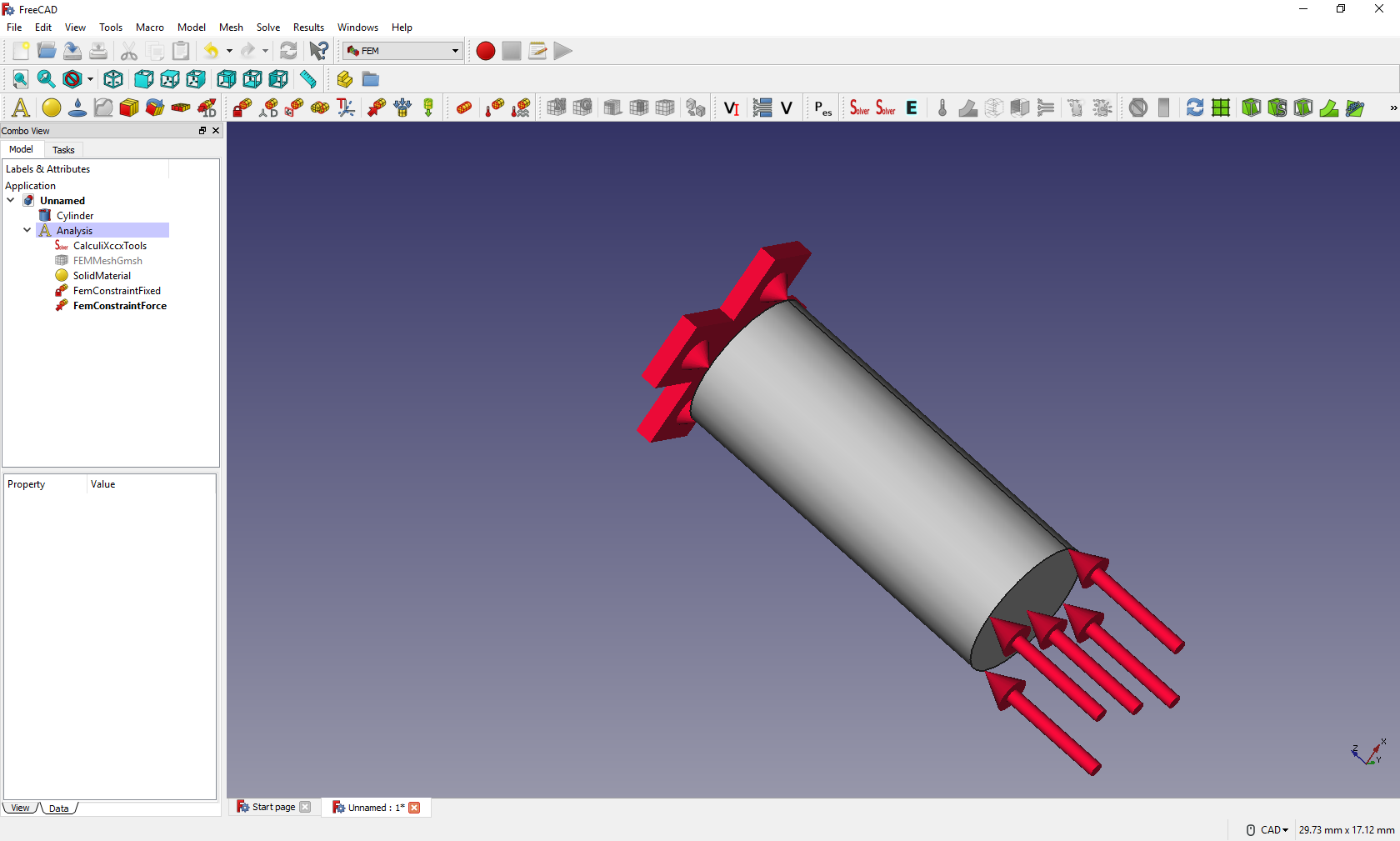Select FemConstraintForce in the model tree

[119, 306]
